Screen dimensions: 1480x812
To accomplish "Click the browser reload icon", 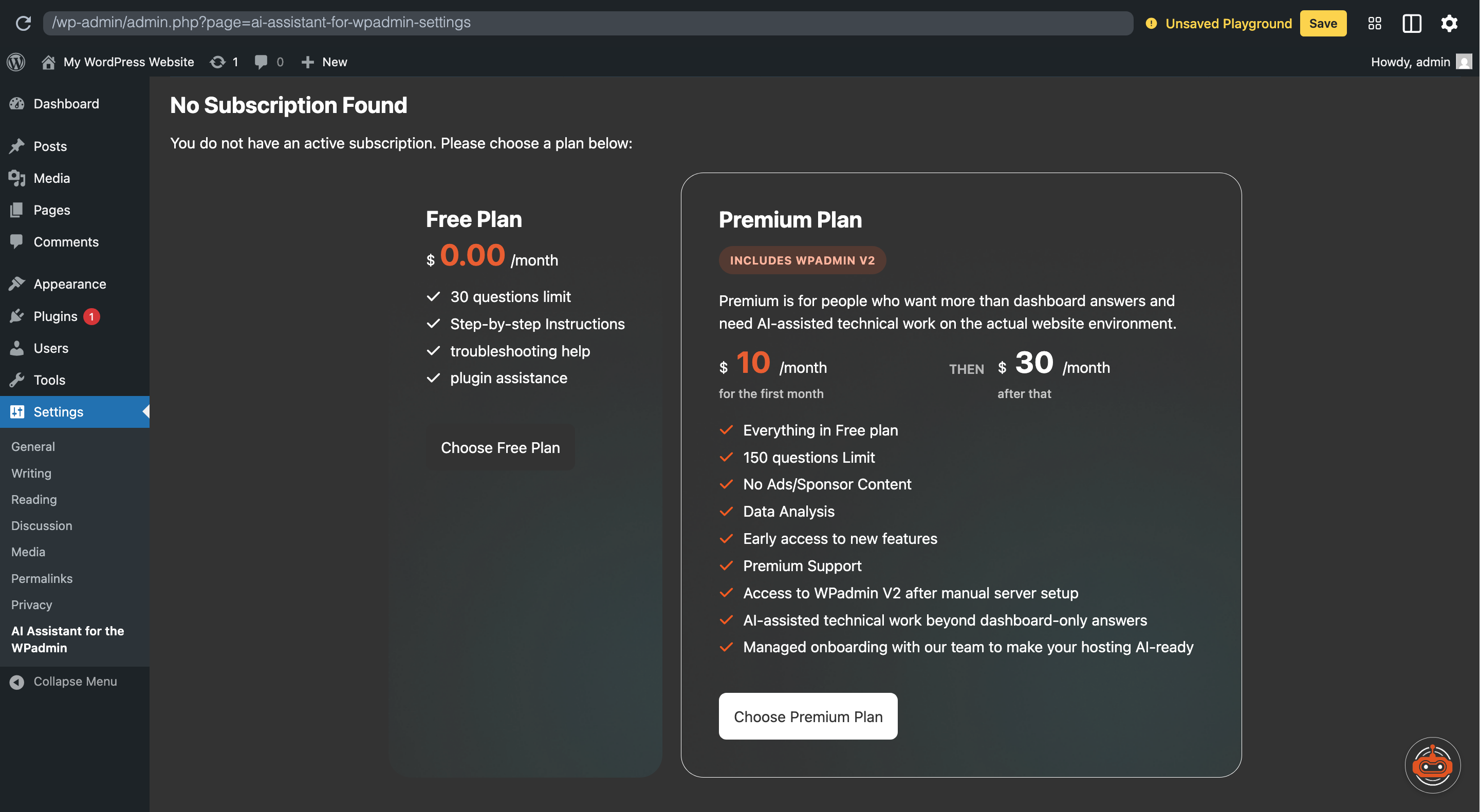I will pos(23,23).
